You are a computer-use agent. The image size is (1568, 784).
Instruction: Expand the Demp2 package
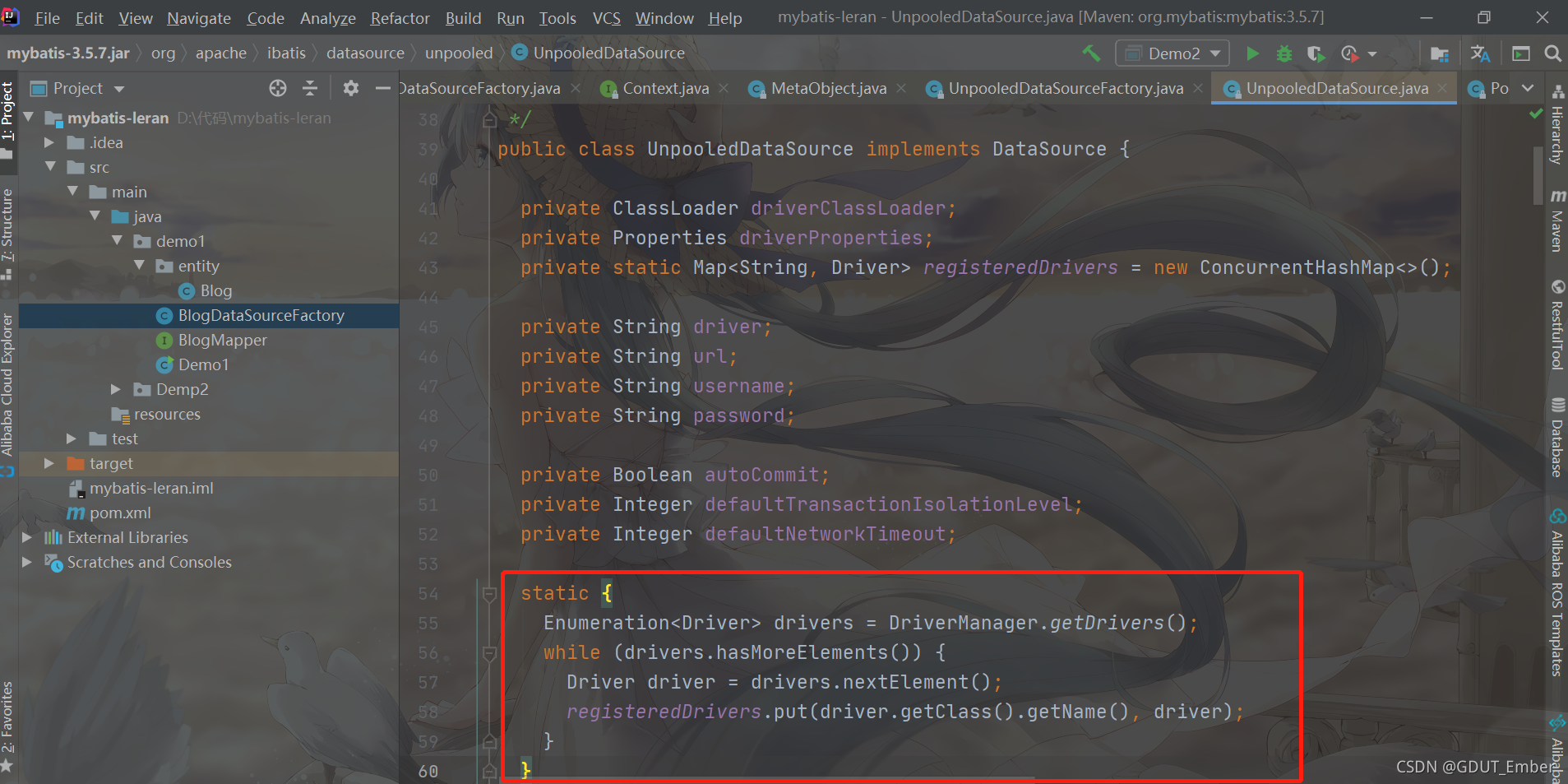tap(116, 389)
